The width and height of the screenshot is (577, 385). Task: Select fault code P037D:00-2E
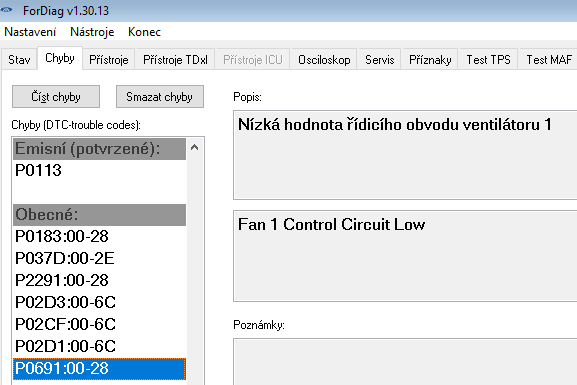coord(99,258)
